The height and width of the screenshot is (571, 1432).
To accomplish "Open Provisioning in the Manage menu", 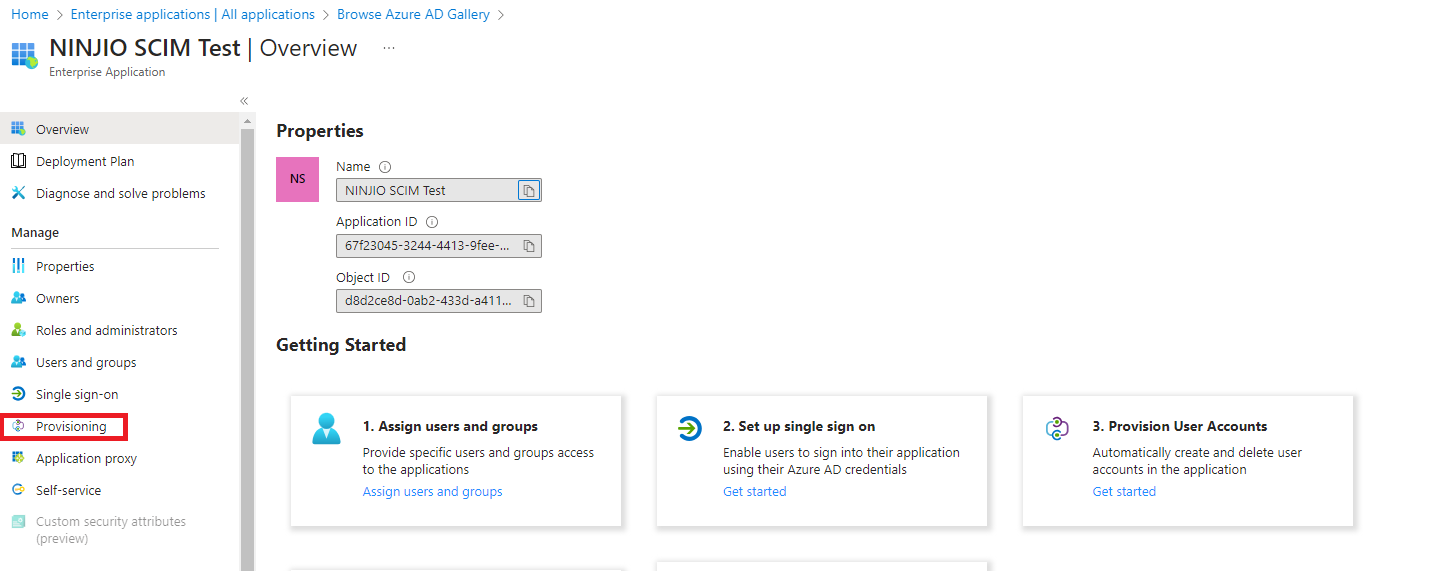I will coord(70,427).
